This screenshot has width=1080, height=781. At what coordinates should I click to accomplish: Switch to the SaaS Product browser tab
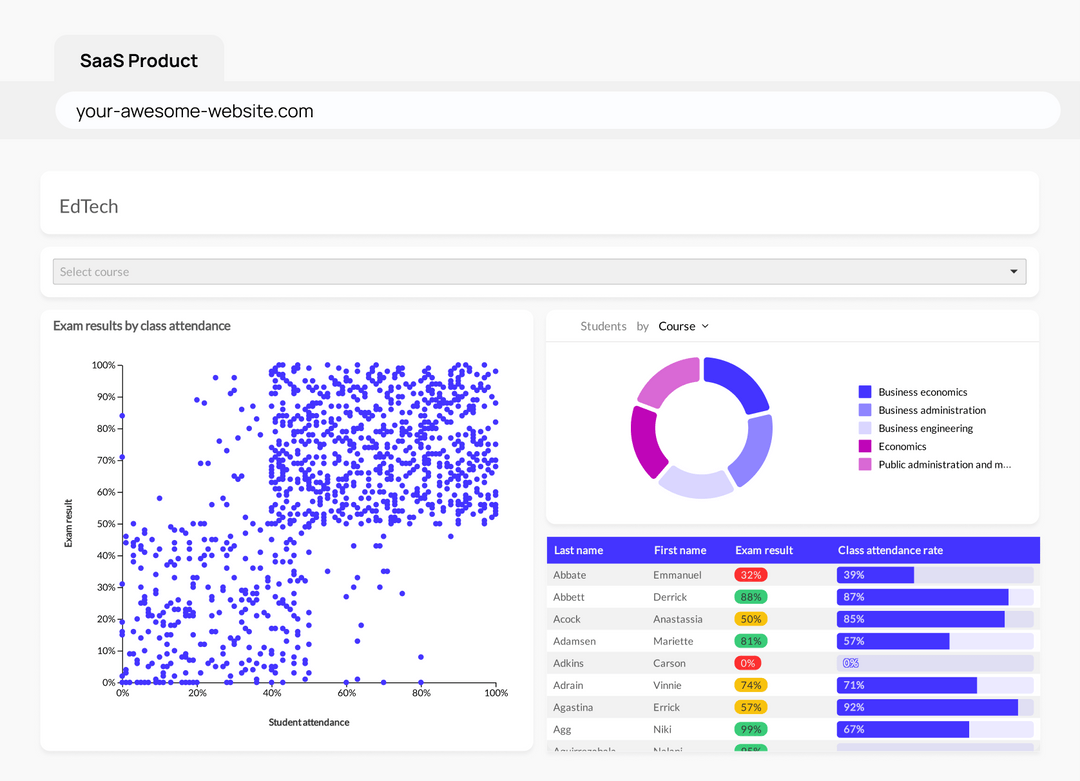(x=138, y=60)
